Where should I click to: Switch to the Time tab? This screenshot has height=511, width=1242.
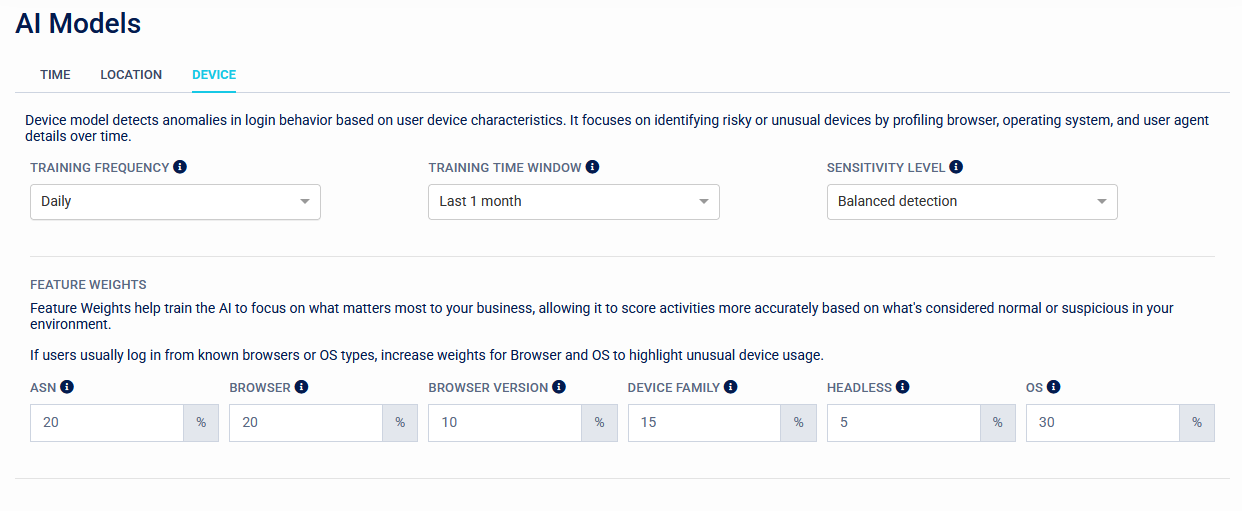click(55, 75)
